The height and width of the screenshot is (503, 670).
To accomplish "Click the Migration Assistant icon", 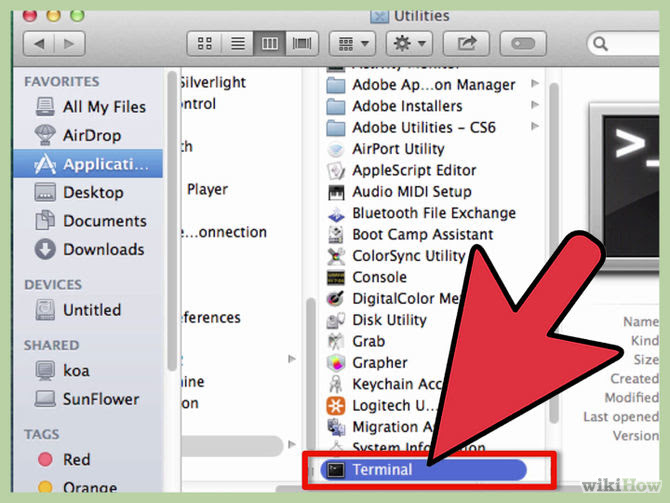I will [x=336, y=427].
